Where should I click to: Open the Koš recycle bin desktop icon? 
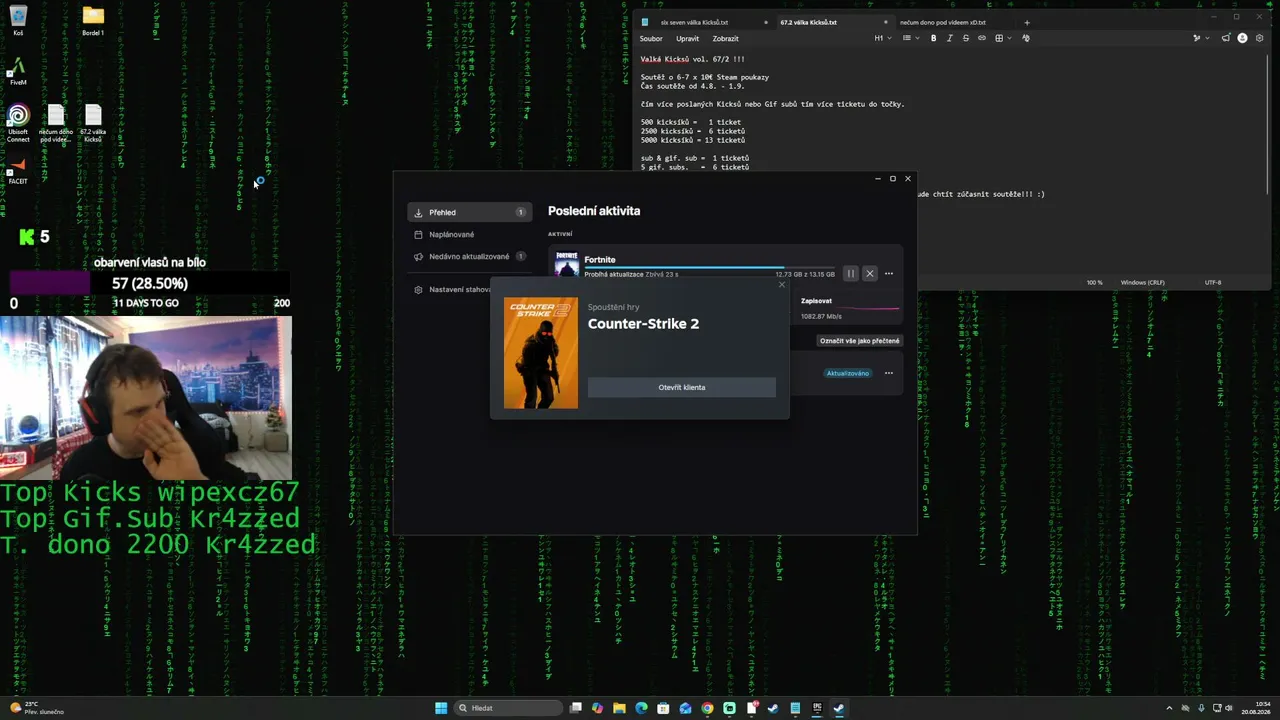click(18, 20)
